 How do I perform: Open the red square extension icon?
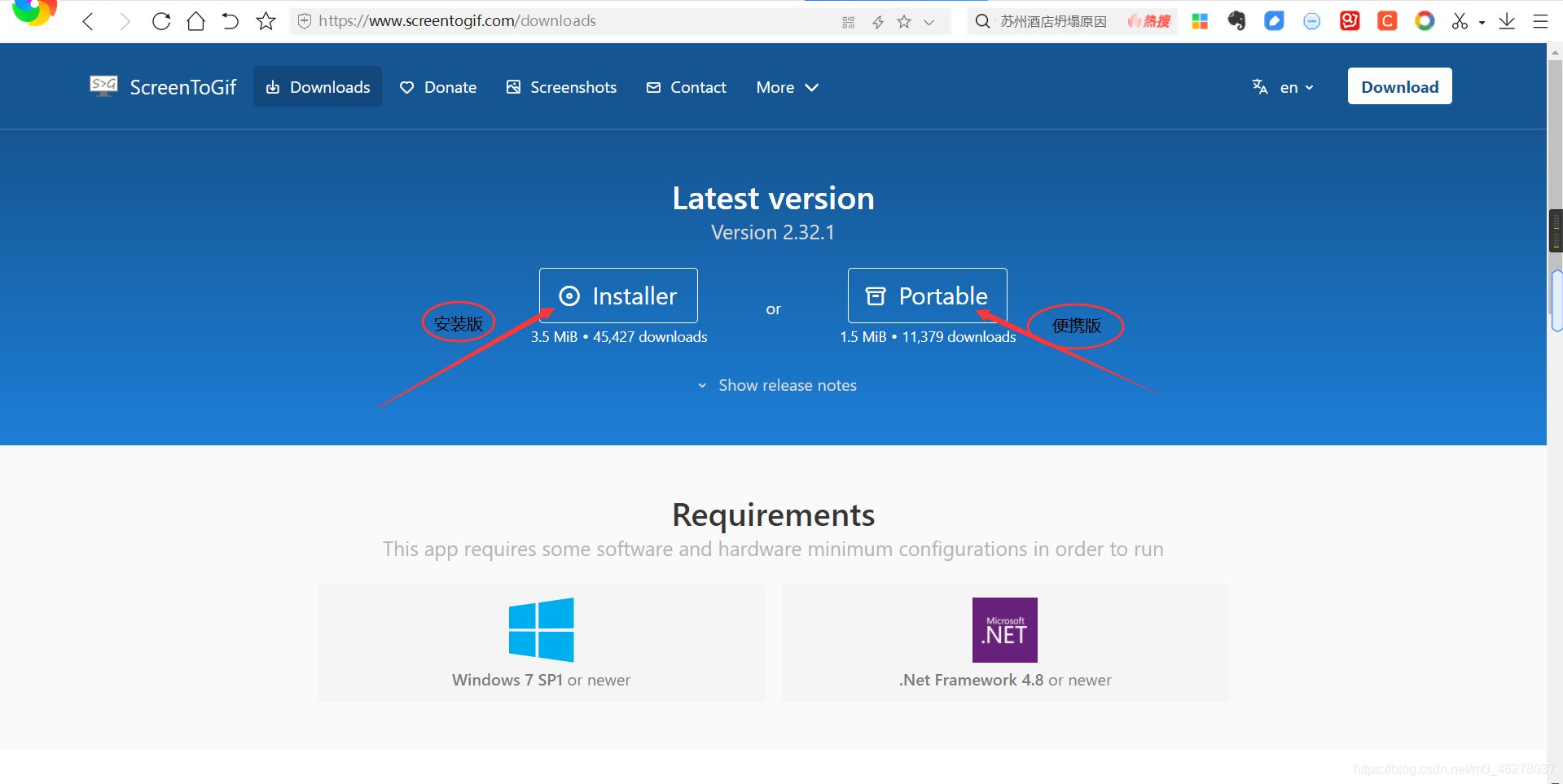[x=1350, y=21]
